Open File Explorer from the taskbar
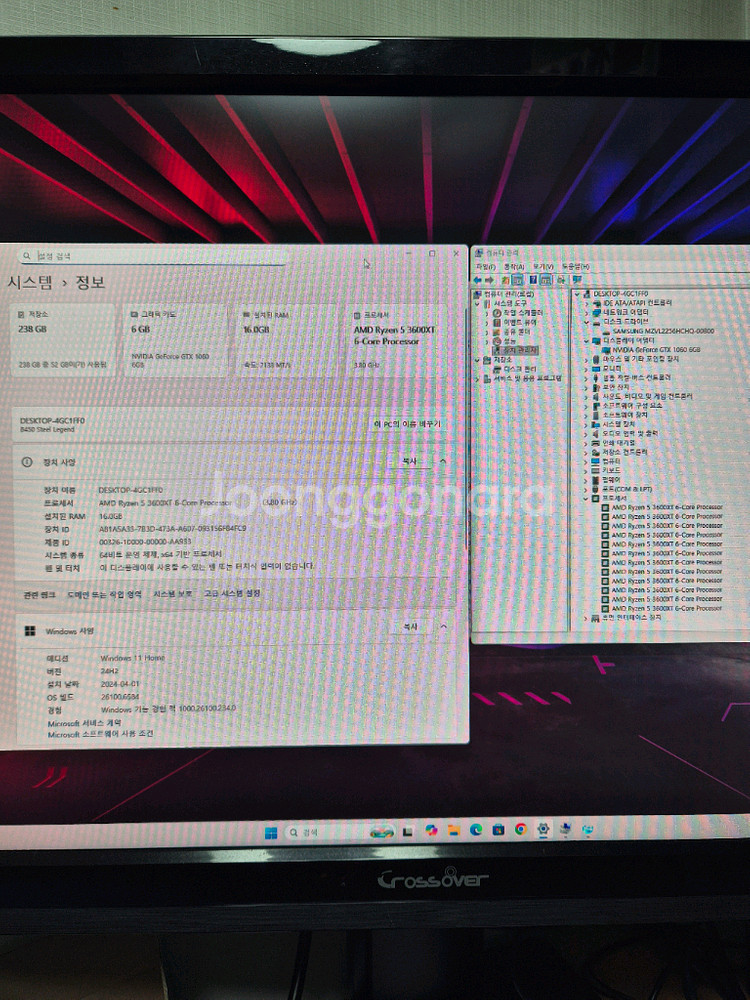This screenshot has height=1000, width=750. click(453, 830)
